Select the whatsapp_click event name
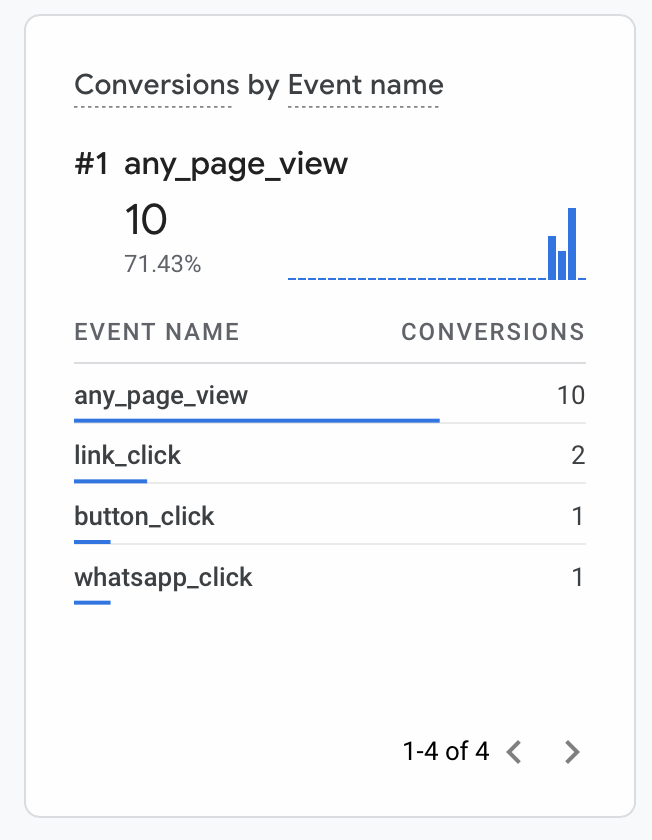The width and height of the screenshot is (652, 840). pyautogui.click(x=163, y=578)
